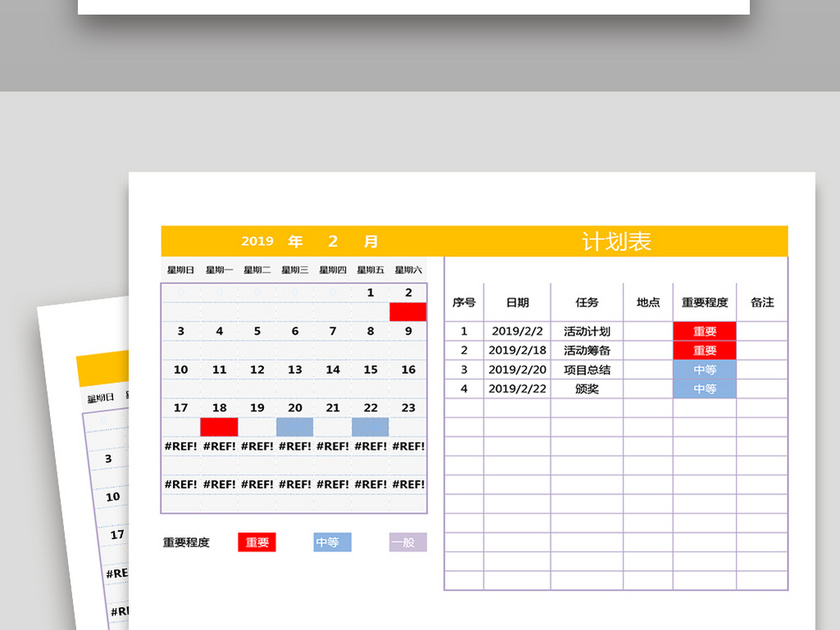840x630 pixels.
Task: Click date 10 in the calendar grid
Action: [x=181, y=370]
